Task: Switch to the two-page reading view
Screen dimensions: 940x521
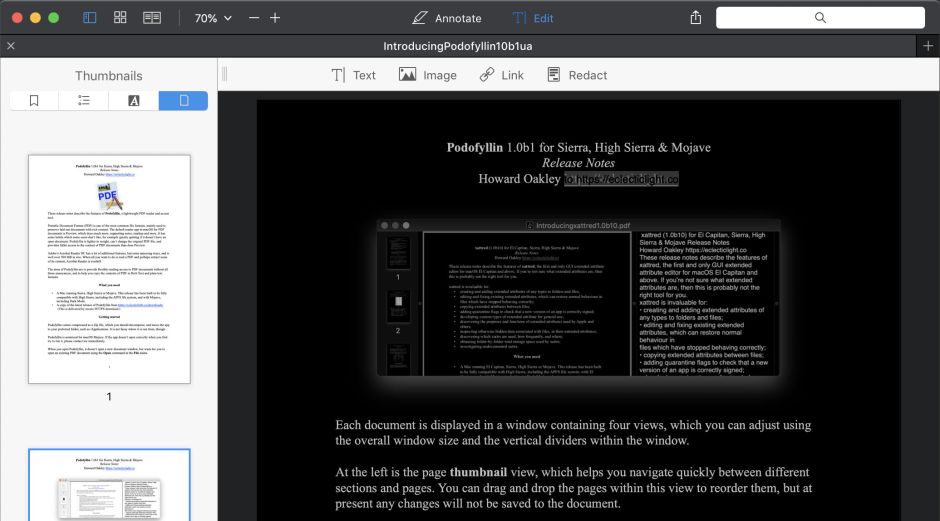Action: [x=152, y=18]
